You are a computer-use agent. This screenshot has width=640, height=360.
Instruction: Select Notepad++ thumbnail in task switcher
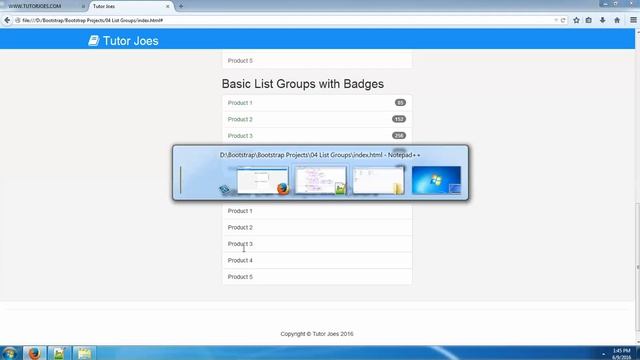click(320, 180)
